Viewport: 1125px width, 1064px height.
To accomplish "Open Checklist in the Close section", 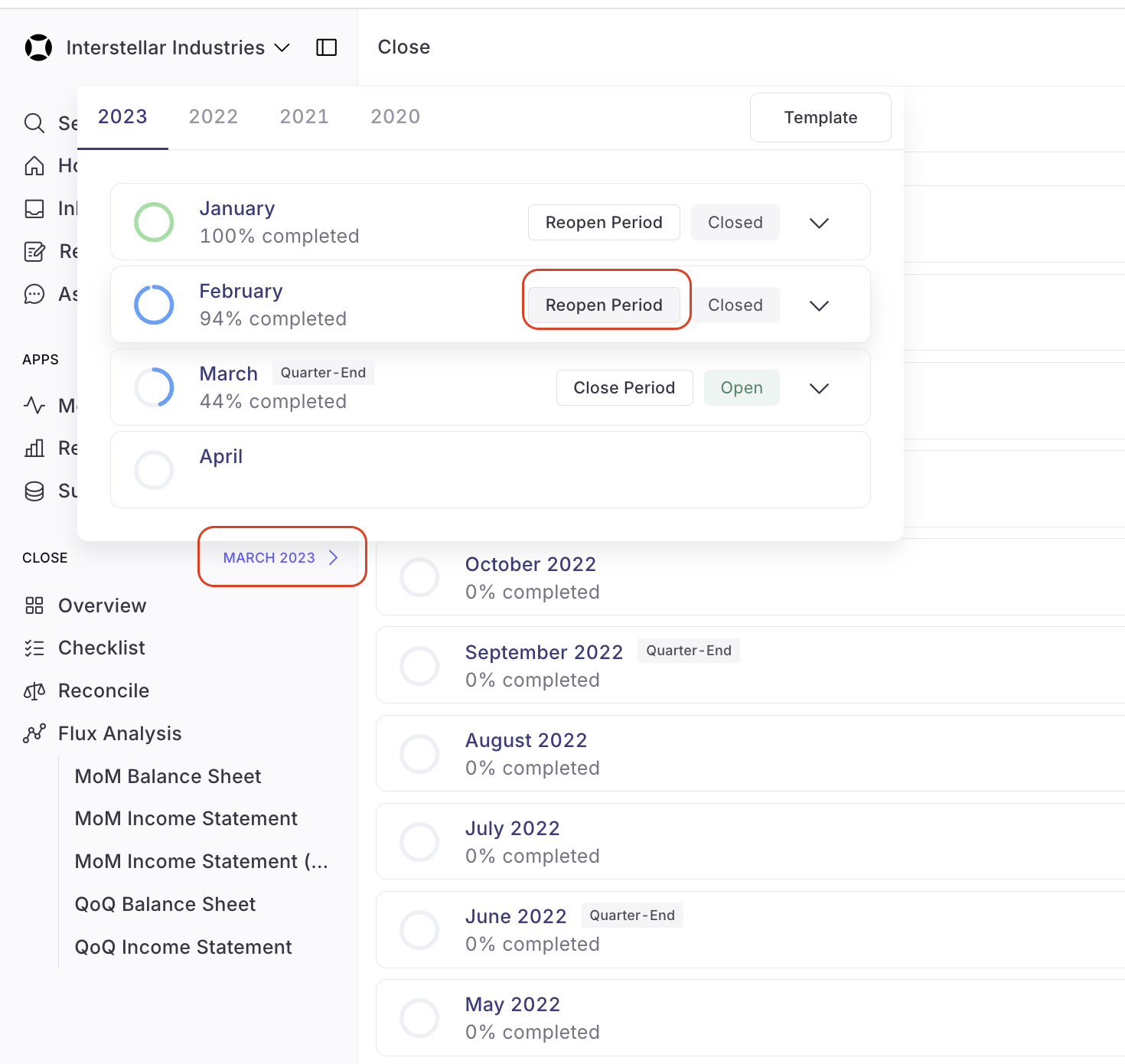I will (x=102, y=648).
